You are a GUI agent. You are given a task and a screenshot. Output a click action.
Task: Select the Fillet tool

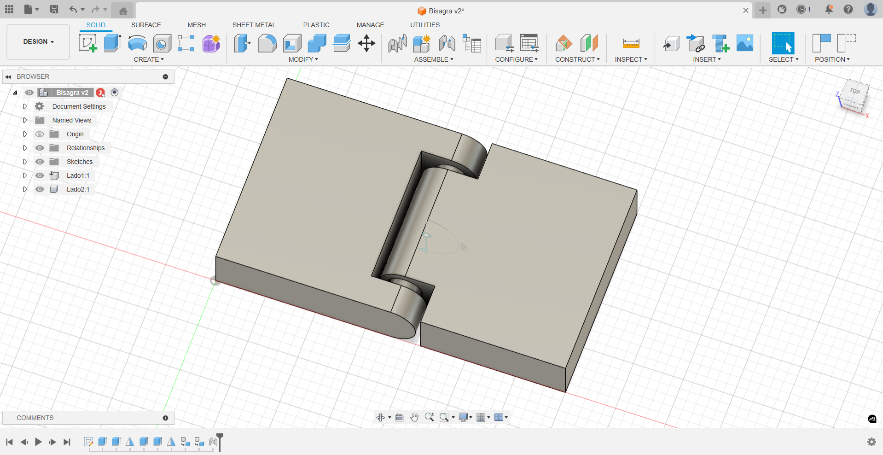click(x=267, y=43)
